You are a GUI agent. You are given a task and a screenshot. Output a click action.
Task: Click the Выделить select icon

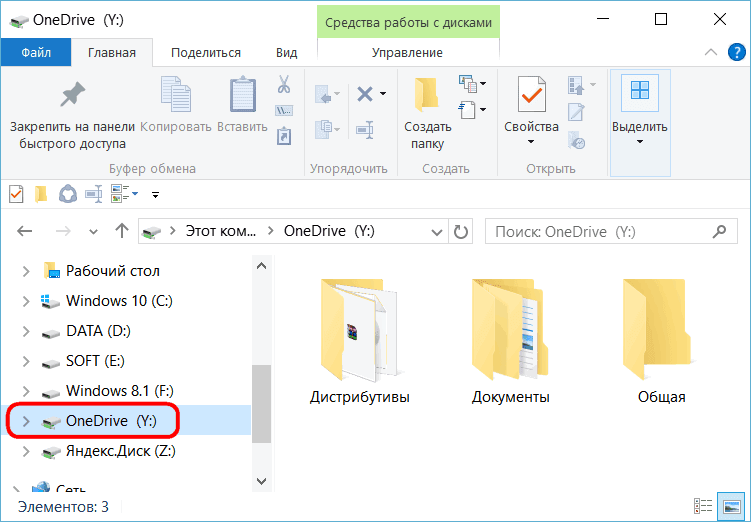pos(640,92)
